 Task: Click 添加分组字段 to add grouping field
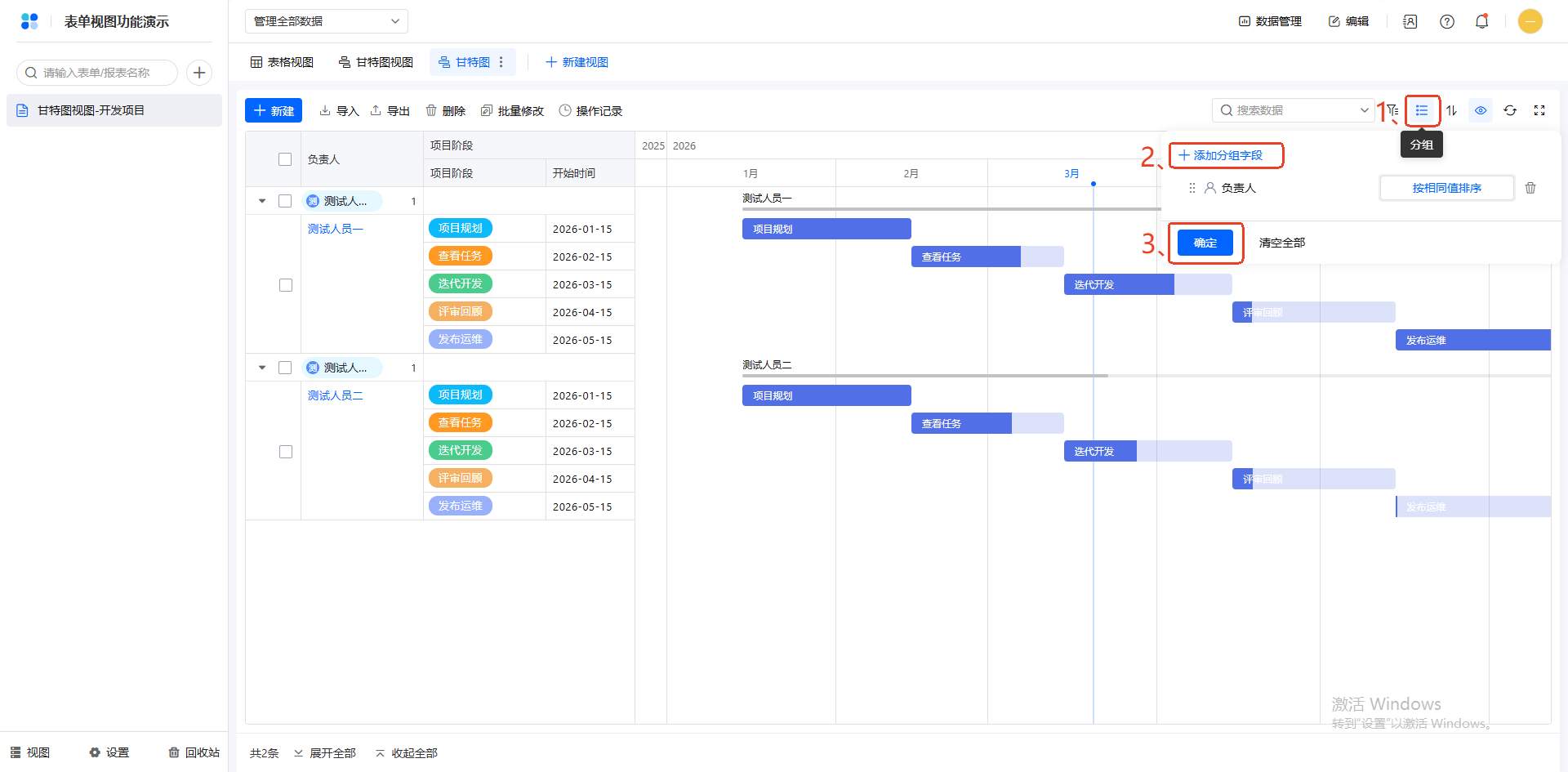1221,155
